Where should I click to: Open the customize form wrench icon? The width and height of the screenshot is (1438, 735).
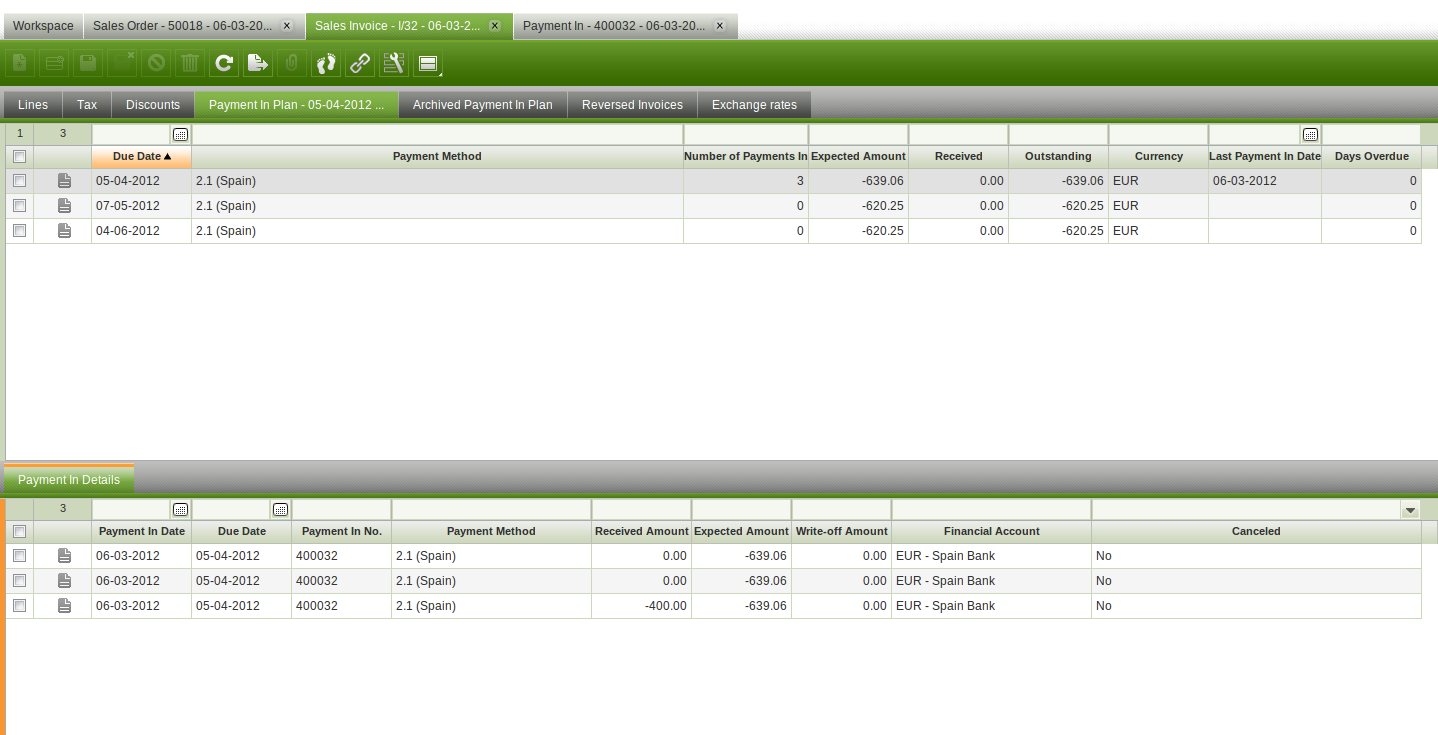[x=394, y=64]
